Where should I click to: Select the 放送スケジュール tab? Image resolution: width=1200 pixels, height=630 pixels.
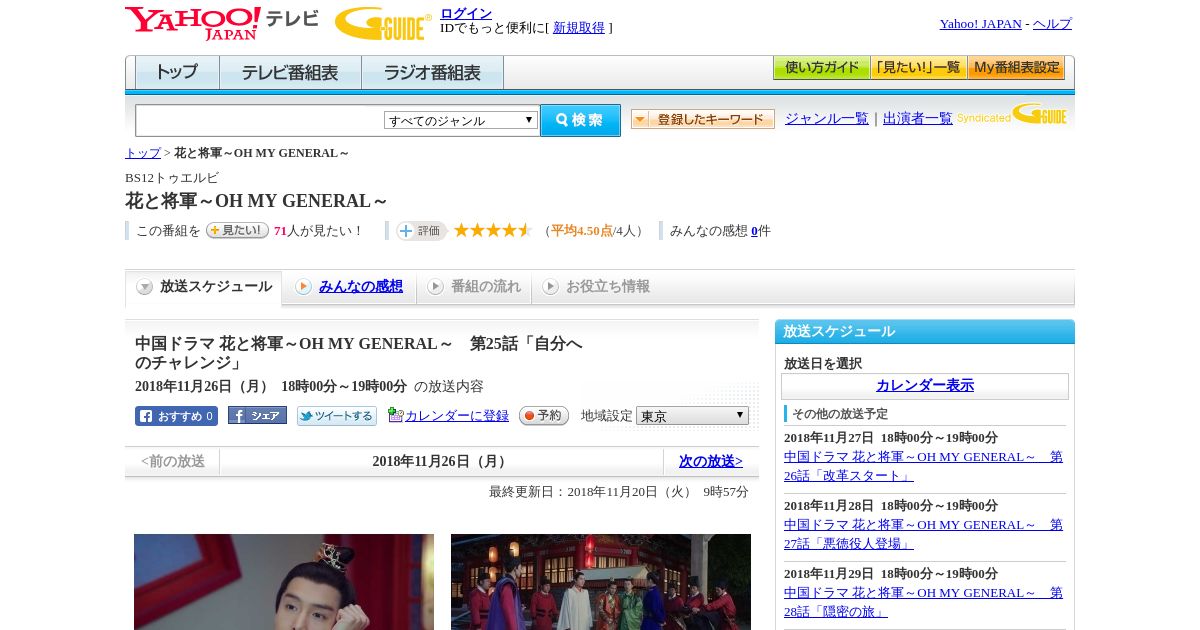tap(203, 287)
